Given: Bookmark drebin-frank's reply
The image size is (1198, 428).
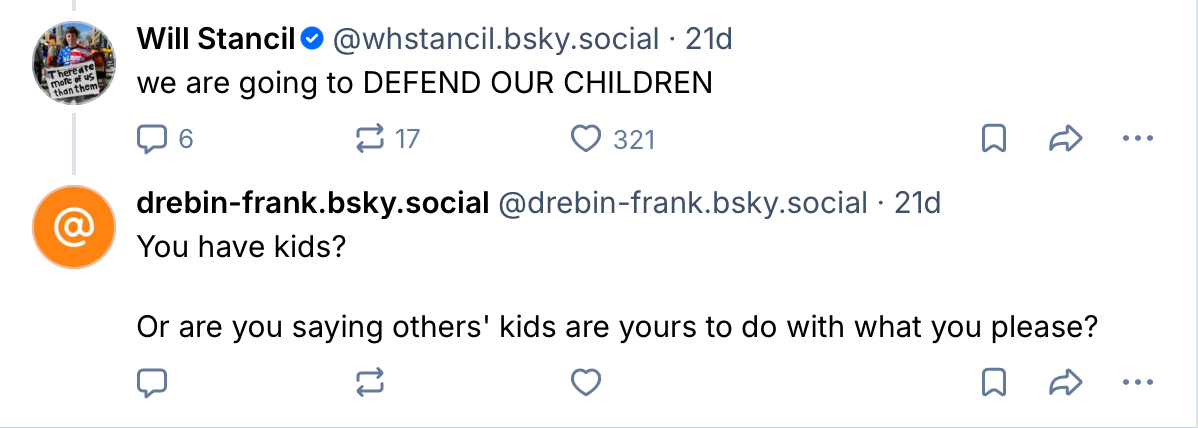Looking at the screenshot, I should (x=993, y=381).
